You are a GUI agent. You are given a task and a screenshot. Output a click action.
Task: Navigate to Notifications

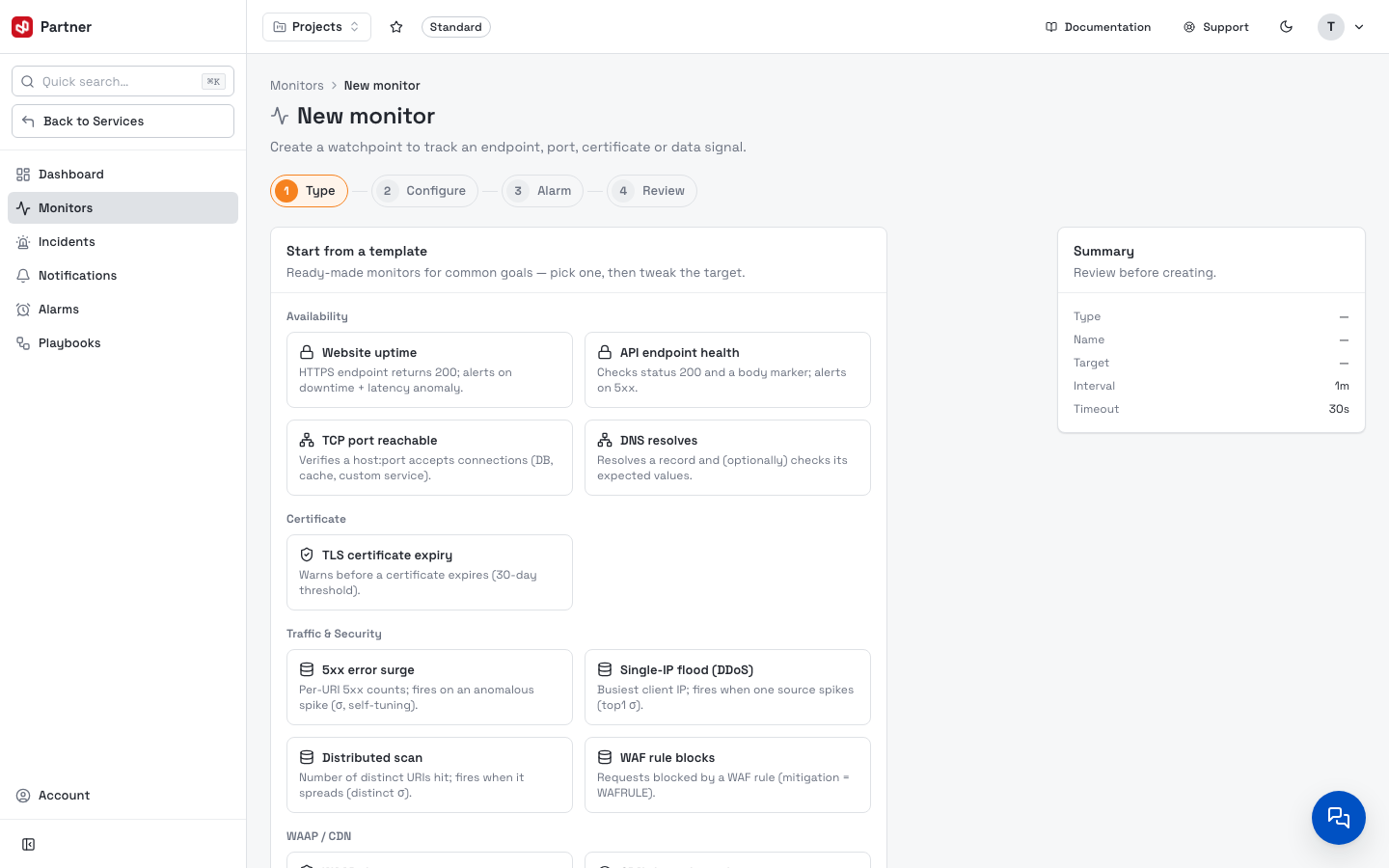[123, 276]
